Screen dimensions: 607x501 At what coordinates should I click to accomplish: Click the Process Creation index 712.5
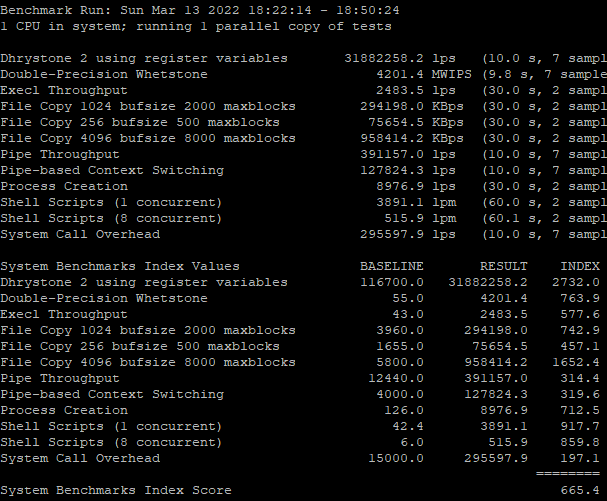pos(580,410)
